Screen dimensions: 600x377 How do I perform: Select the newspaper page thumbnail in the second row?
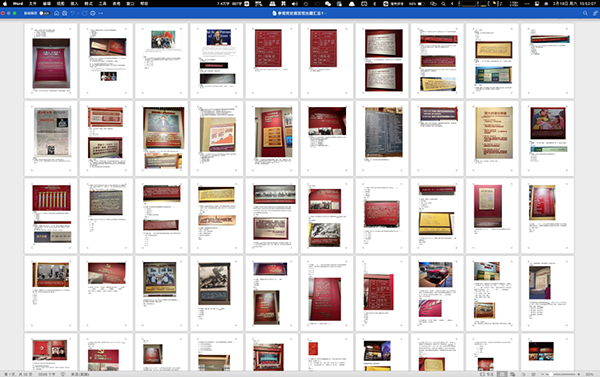point(51,138)
